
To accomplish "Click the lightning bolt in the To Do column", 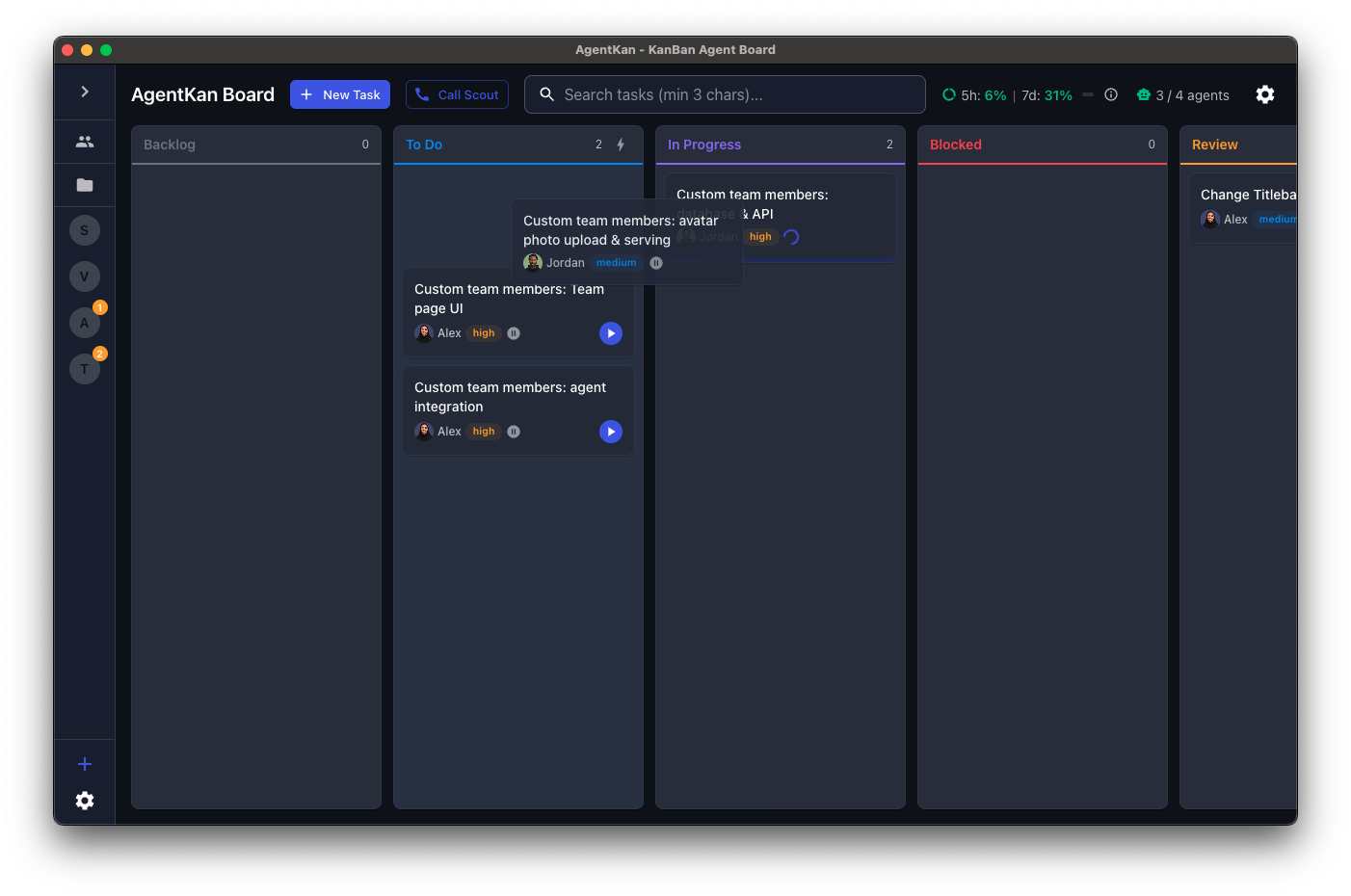I will pyautogui.click(x=622, y=144).
